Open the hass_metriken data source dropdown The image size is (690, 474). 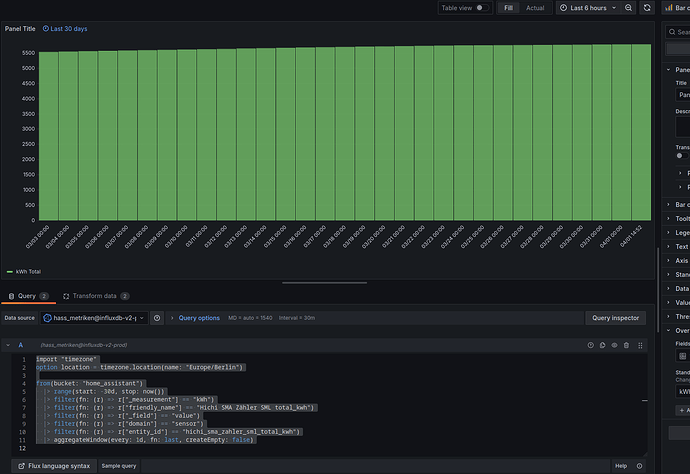95,318
